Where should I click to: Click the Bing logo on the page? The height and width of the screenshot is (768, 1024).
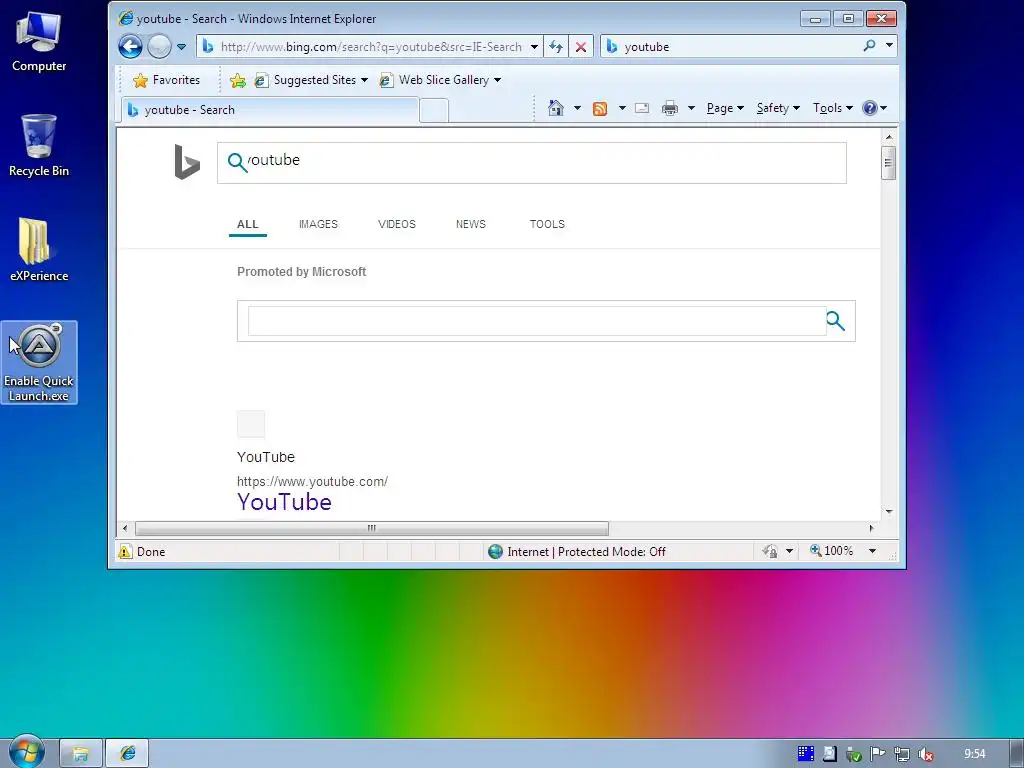pos(187,162)
